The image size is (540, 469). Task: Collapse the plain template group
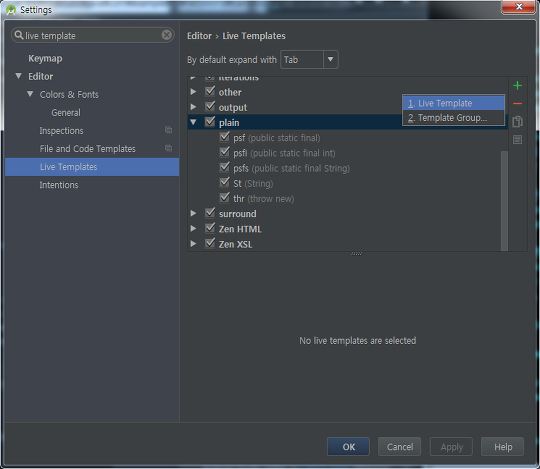pyautogui.click(x=193, y=122)
